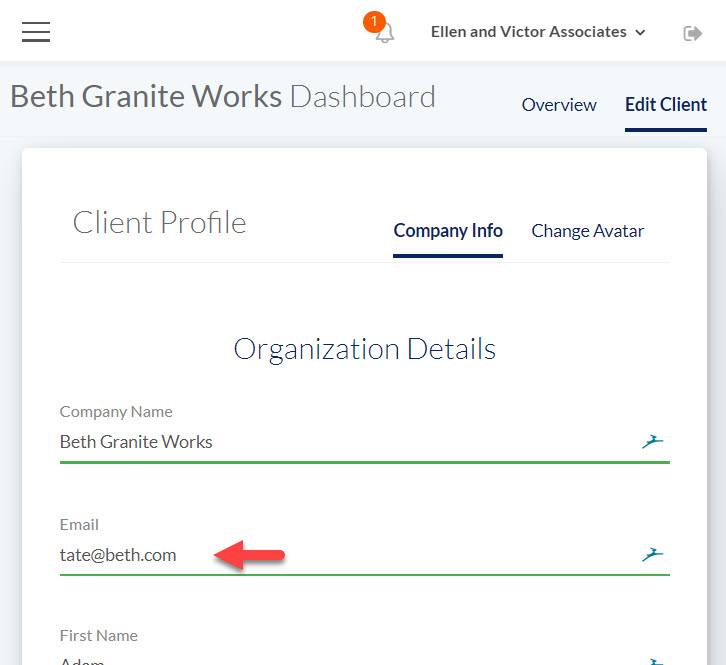Viewport: 726px width, 665px height.
Task: Click the Organization Details heading
Action: [x=364, y=349]
